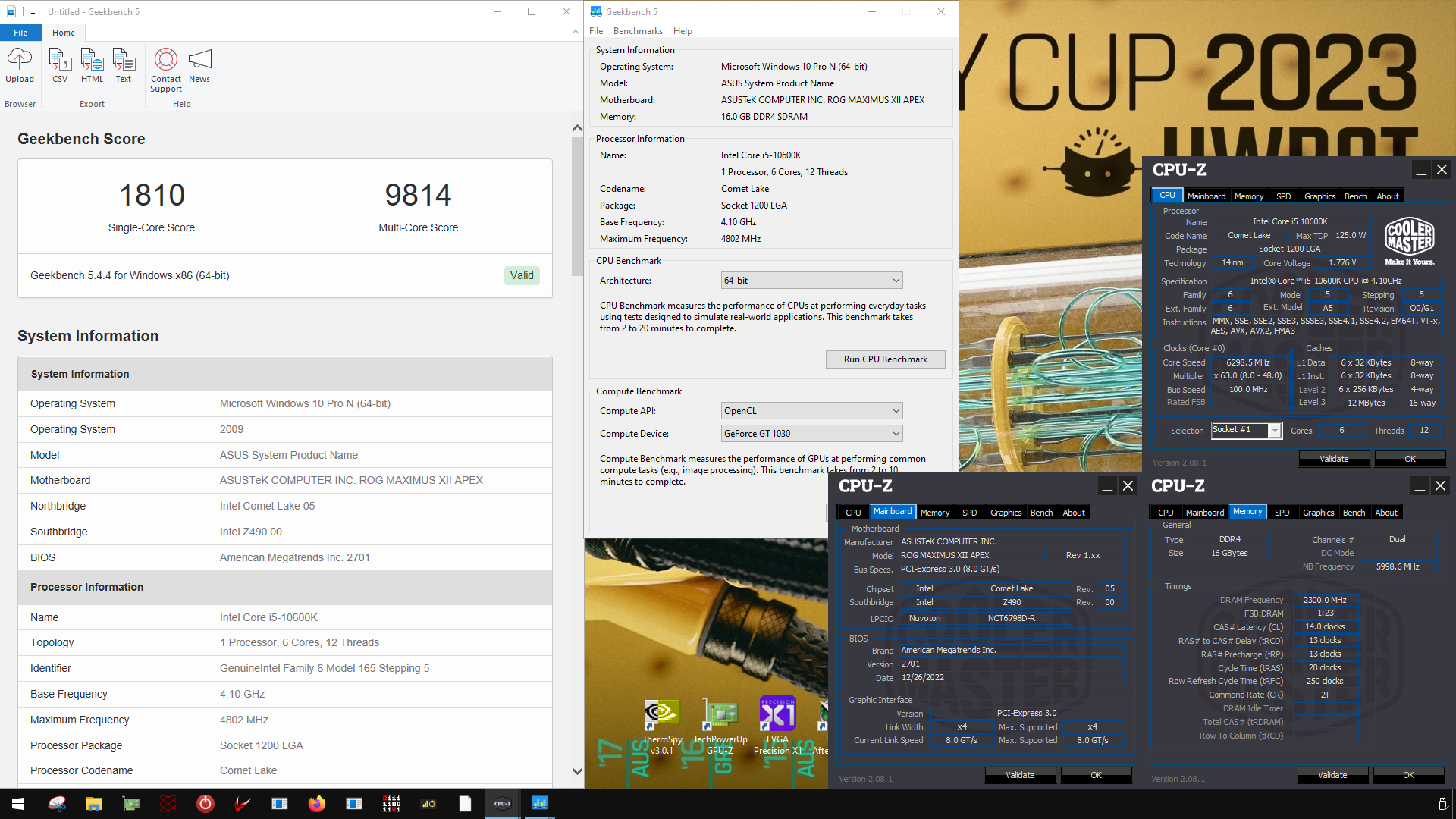
Task: Switch to Geekbench in the taskbar
Action: coord(540,804)
